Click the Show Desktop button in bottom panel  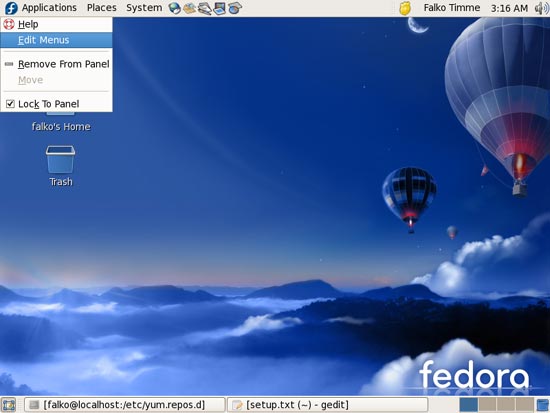9,405
